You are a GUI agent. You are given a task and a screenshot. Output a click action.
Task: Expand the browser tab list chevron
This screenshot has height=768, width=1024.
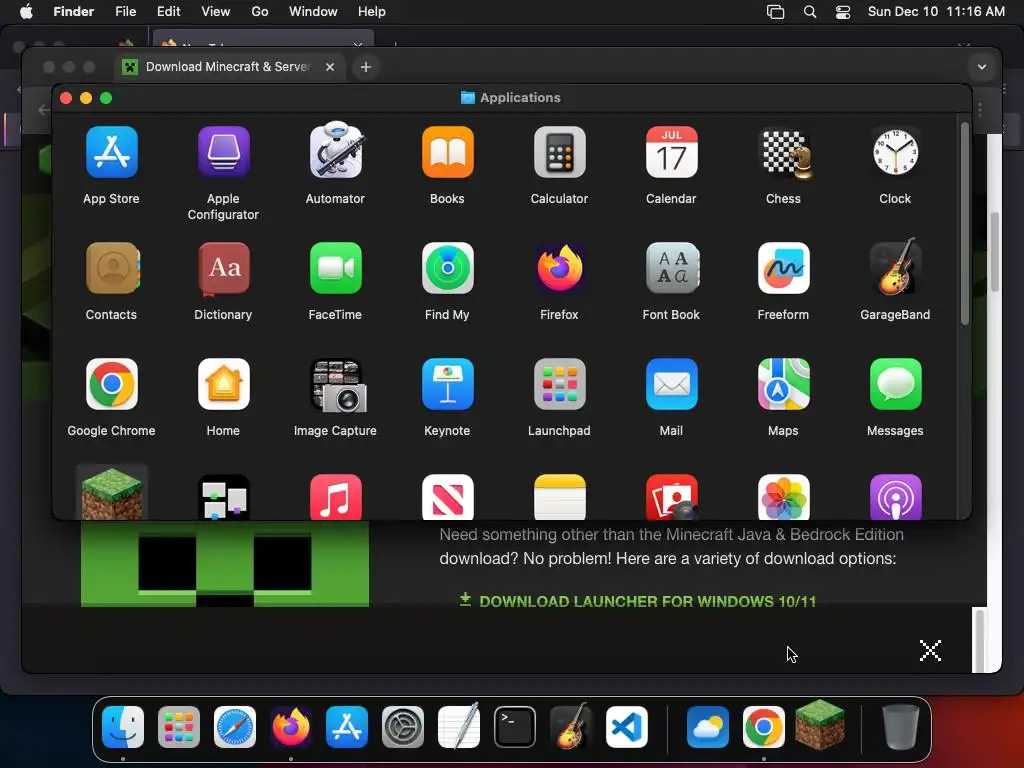pyautogui.click(x=982, y=67)
